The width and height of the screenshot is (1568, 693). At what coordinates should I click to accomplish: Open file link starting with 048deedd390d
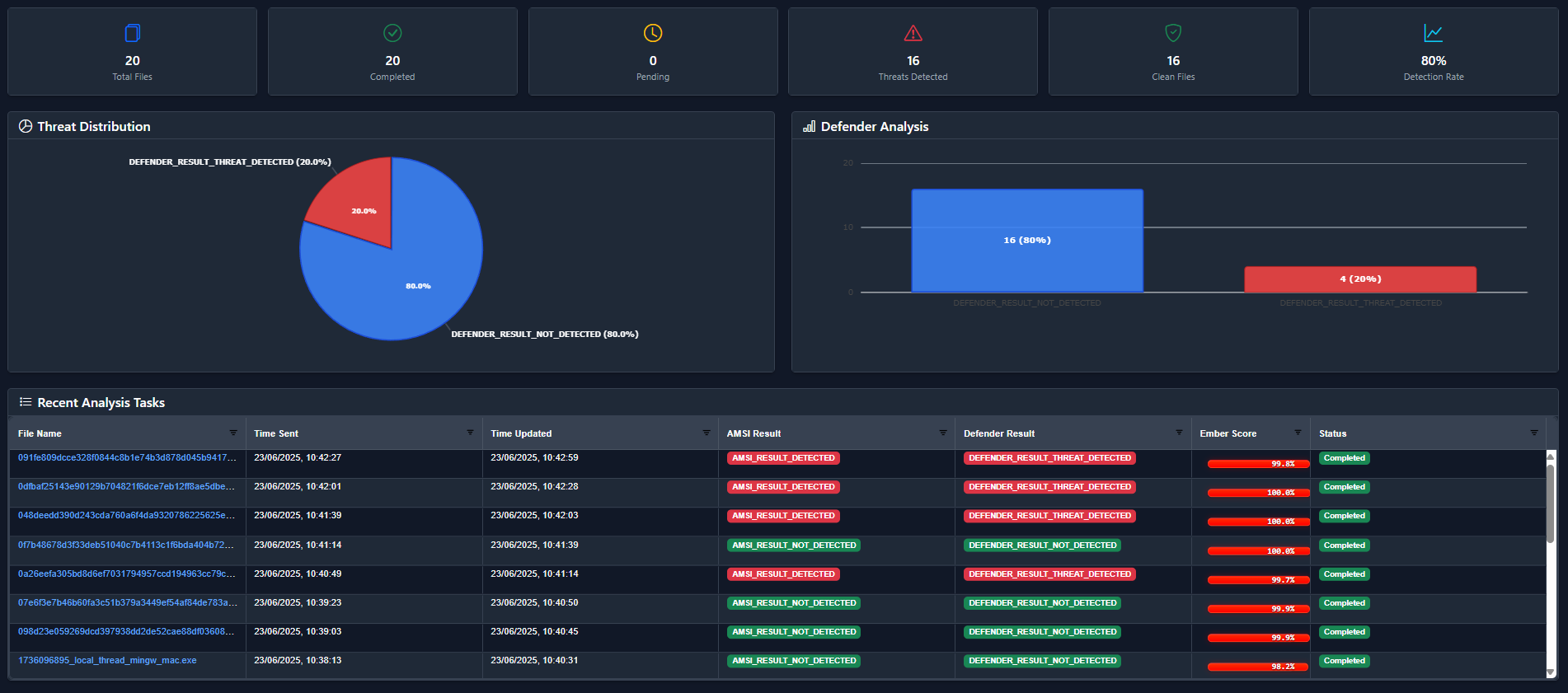pos(126,515)
